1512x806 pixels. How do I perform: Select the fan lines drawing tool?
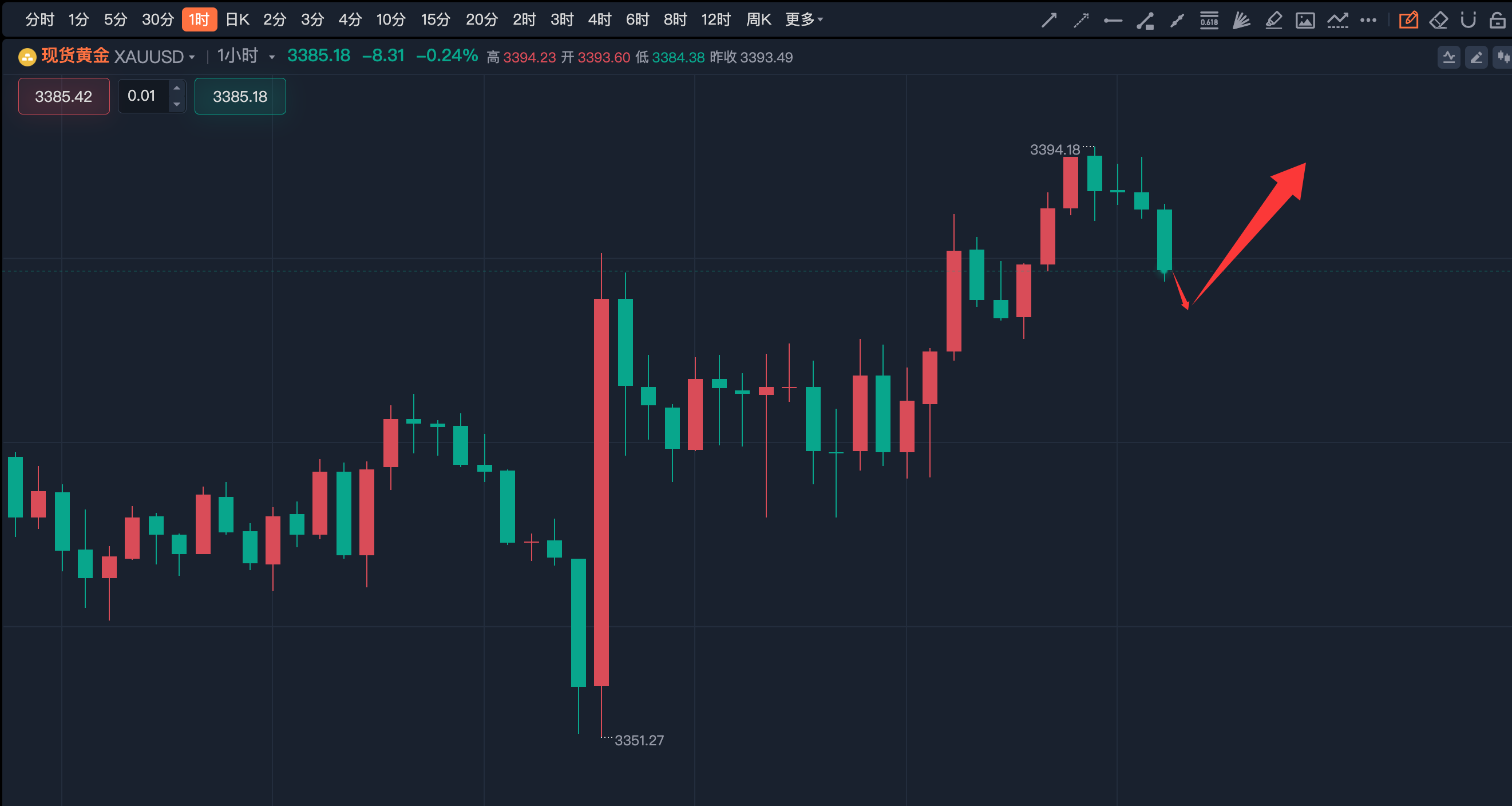[1241, 21]
